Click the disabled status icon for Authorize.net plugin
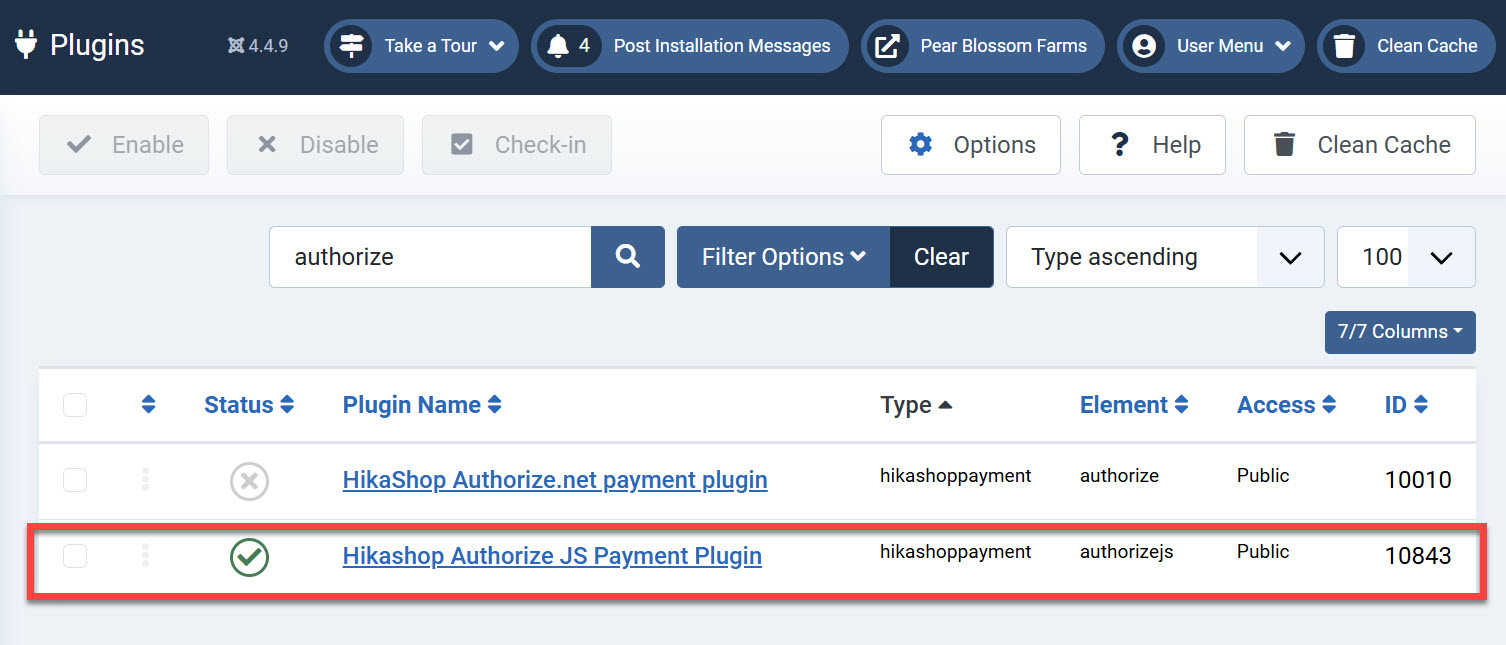The height and width of the screenshot is (645, 1506). (249, 481)
